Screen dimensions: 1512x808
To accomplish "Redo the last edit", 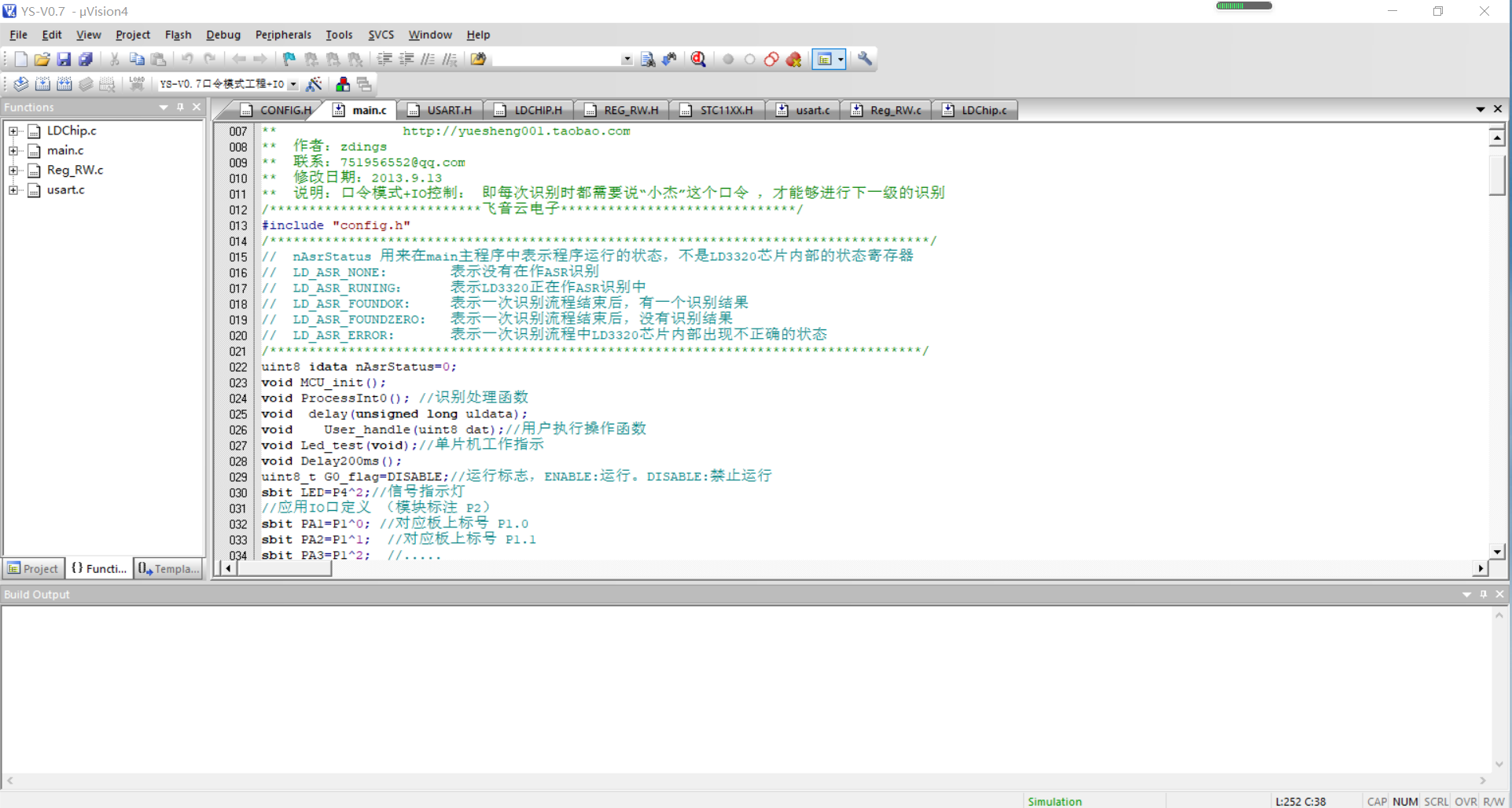I will tap(209, 59).
